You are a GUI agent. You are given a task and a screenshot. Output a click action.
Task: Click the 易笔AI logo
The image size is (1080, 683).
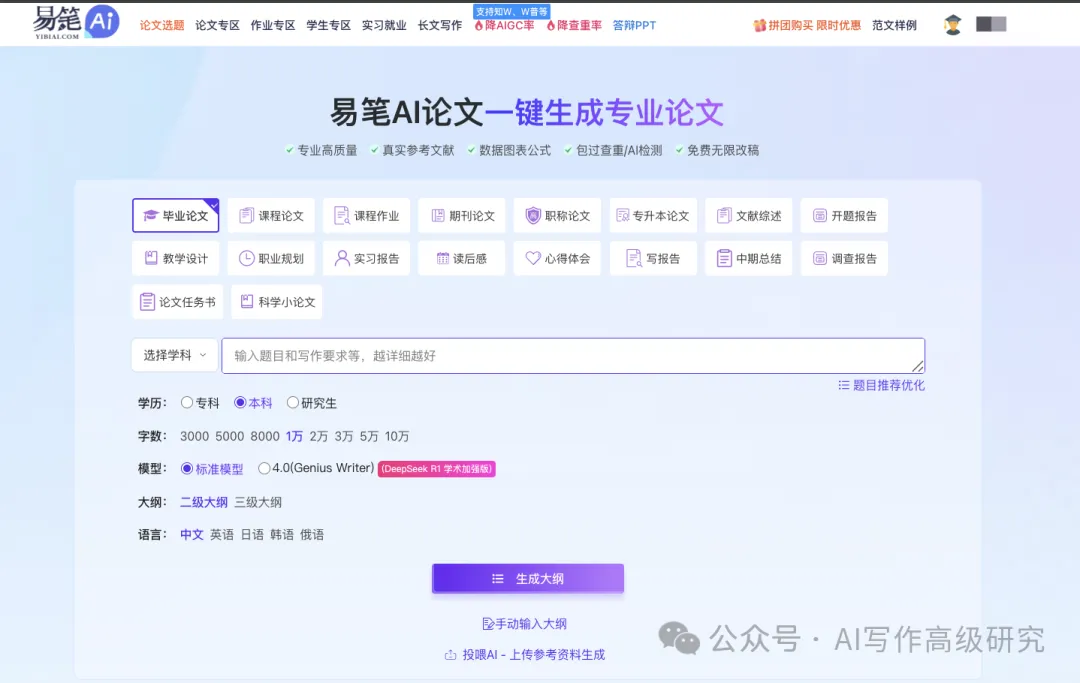pyautogui.click(x=76, y=23)
